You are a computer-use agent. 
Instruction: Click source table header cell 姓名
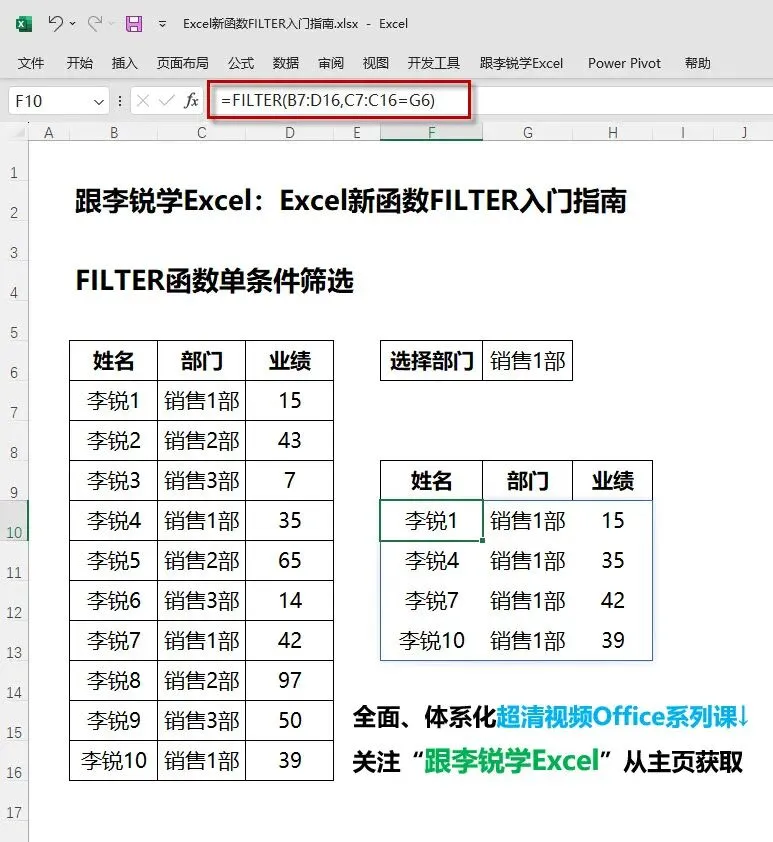pos(113,360)
